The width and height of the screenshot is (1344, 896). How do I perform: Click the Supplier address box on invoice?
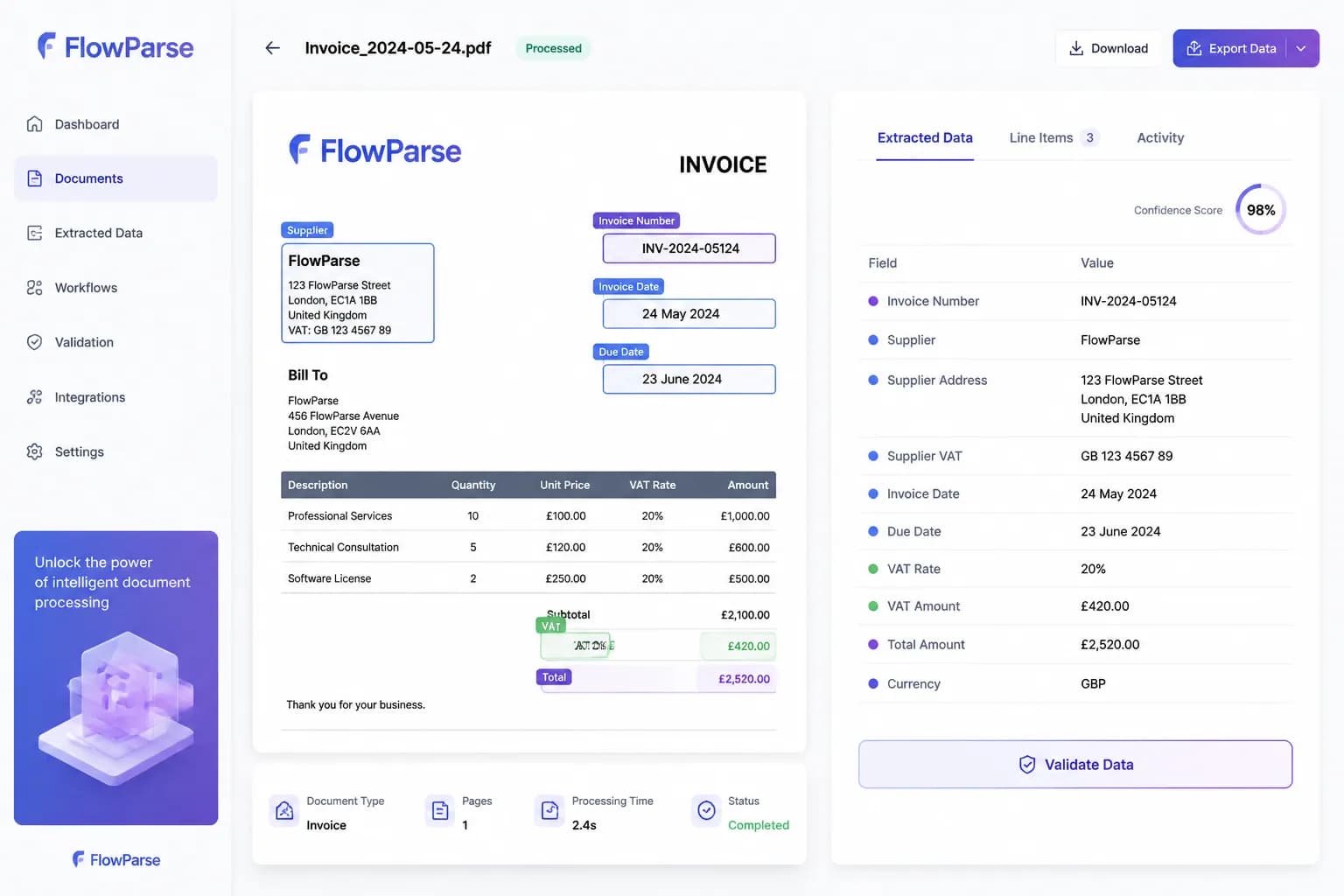click(358, 293)
